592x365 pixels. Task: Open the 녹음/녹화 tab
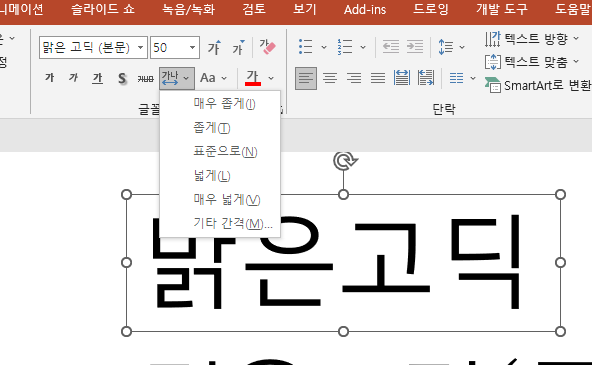[x=188, y=9]
